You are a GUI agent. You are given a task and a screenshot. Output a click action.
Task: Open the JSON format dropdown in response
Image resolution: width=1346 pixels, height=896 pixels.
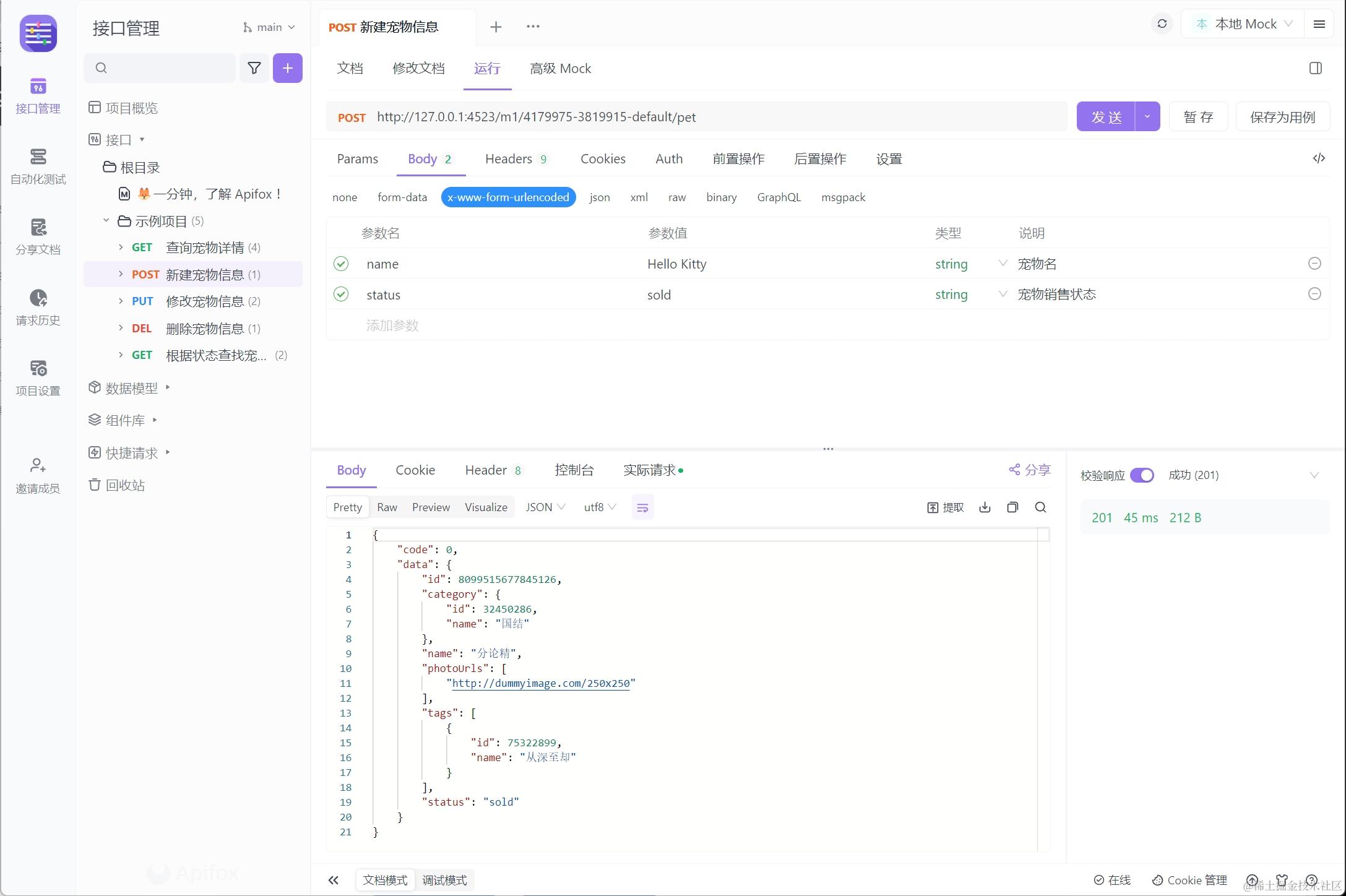point(544,507)
